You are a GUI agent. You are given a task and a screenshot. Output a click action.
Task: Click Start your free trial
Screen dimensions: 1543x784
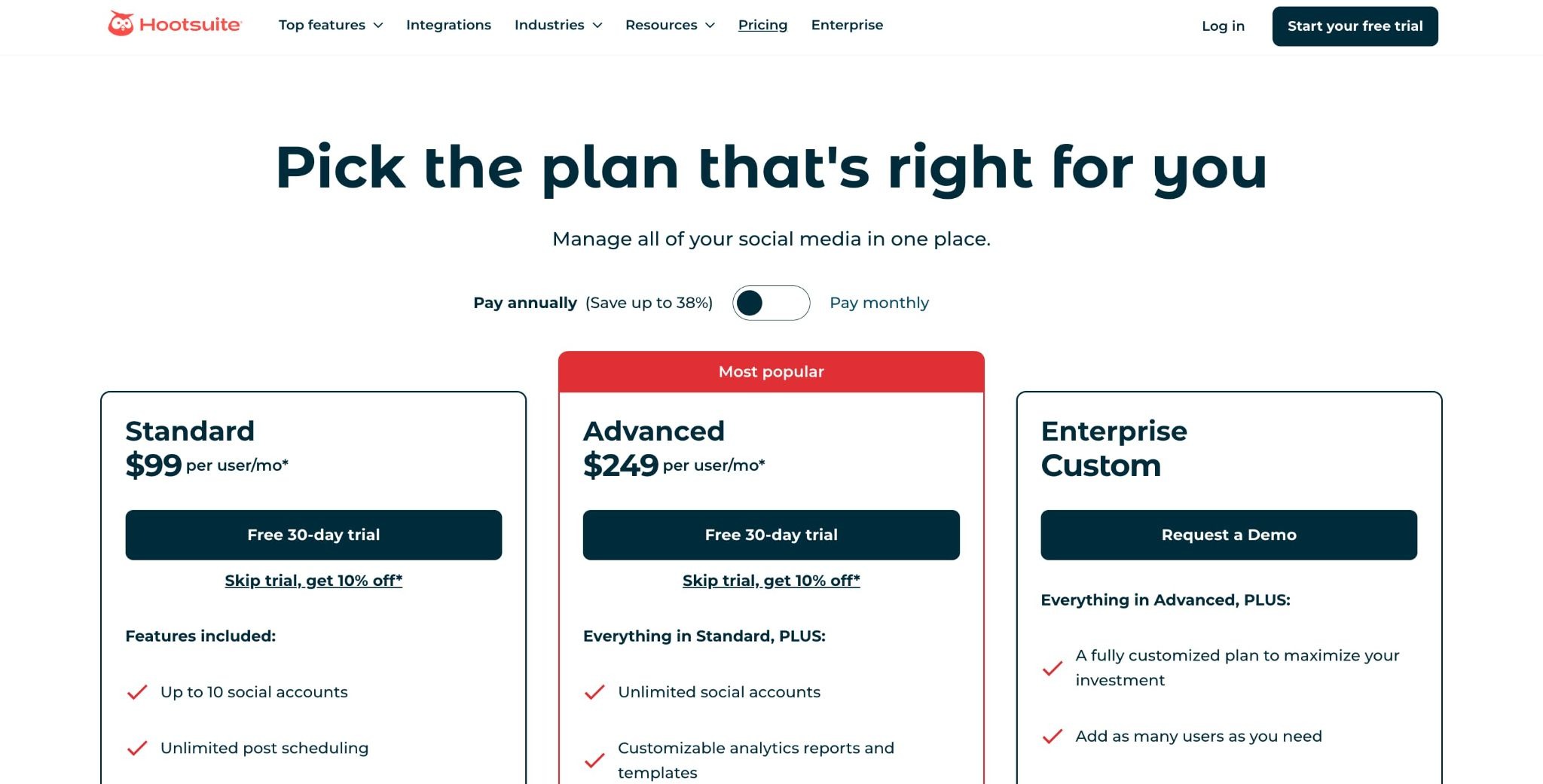pyautogui.click(x=1355, y=26)
